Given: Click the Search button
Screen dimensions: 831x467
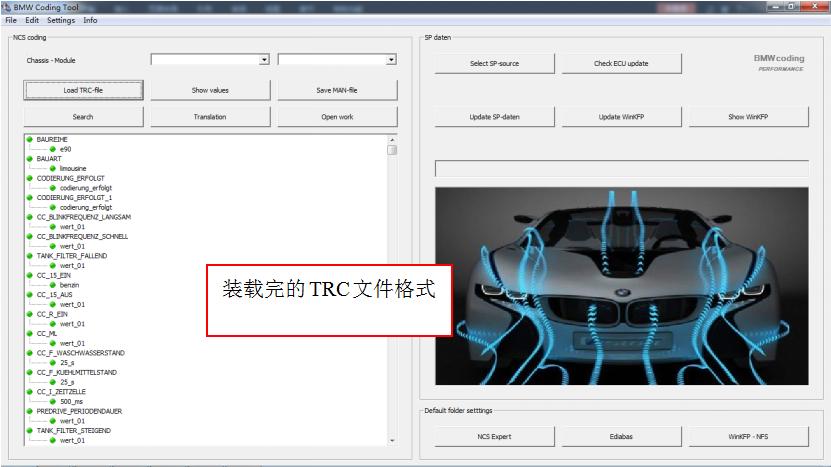Looking at the screenshot, I should coord(83,117).
